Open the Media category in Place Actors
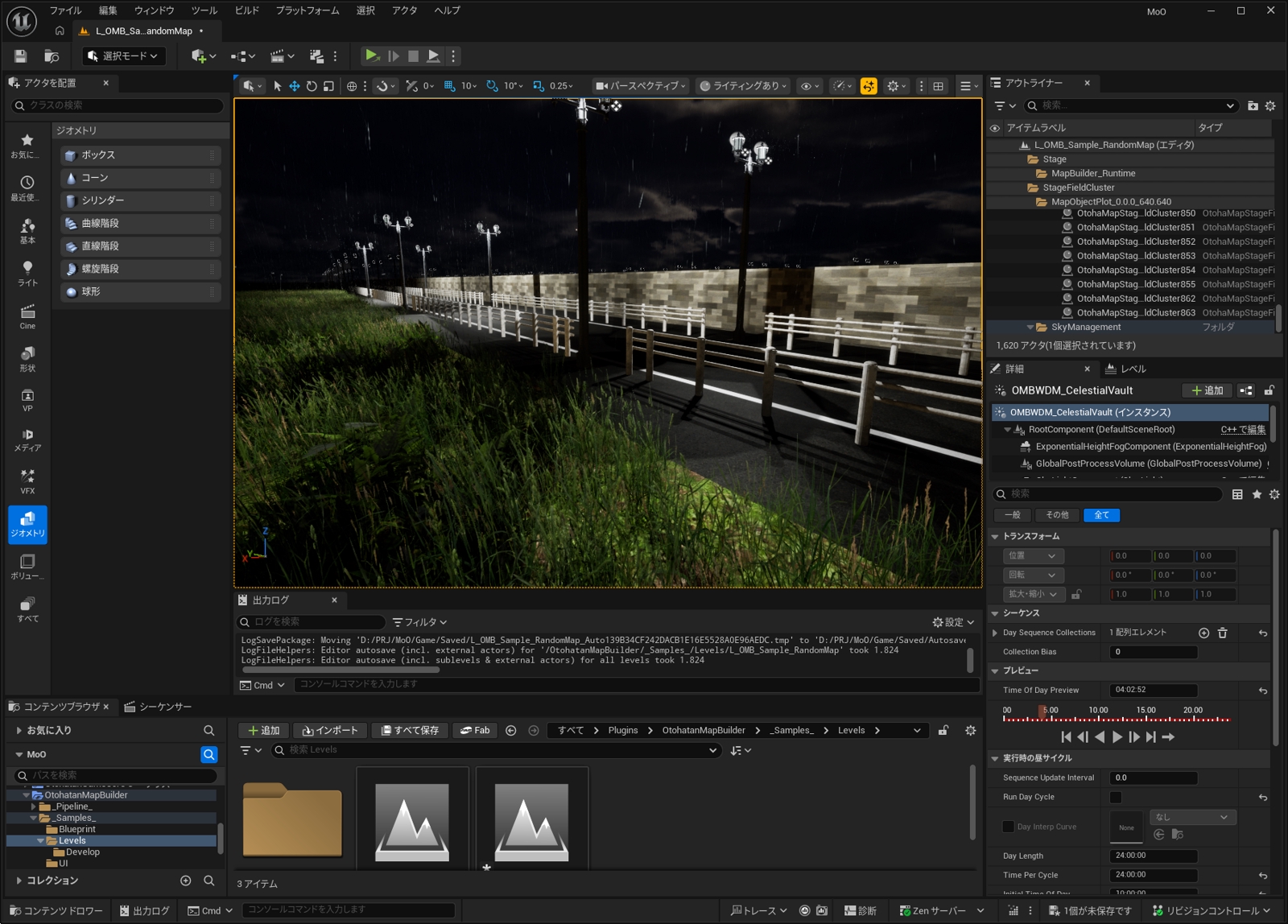Image resolution: width=1288 pixels, height=924 pixels. tap(27, 439)
